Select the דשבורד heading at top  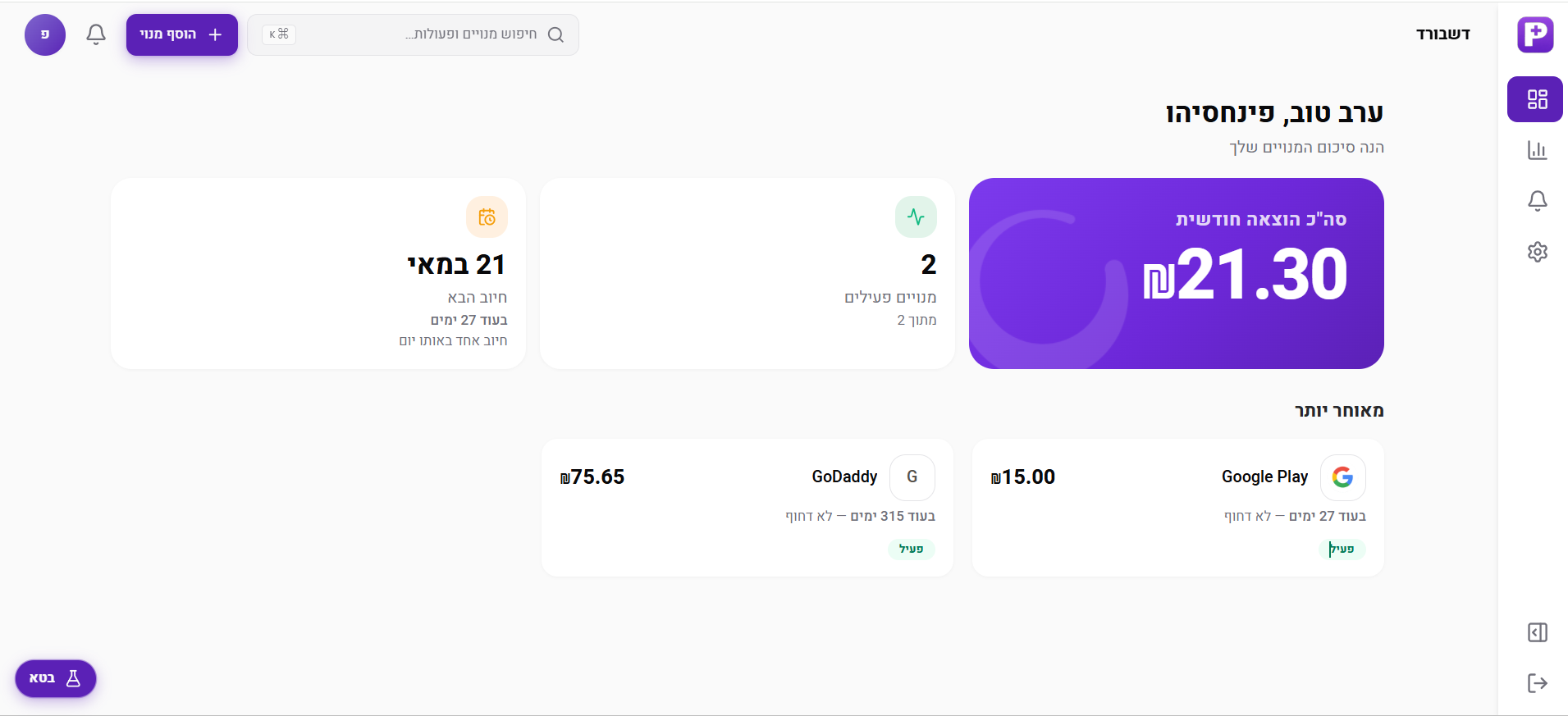tap(1444, 34)
